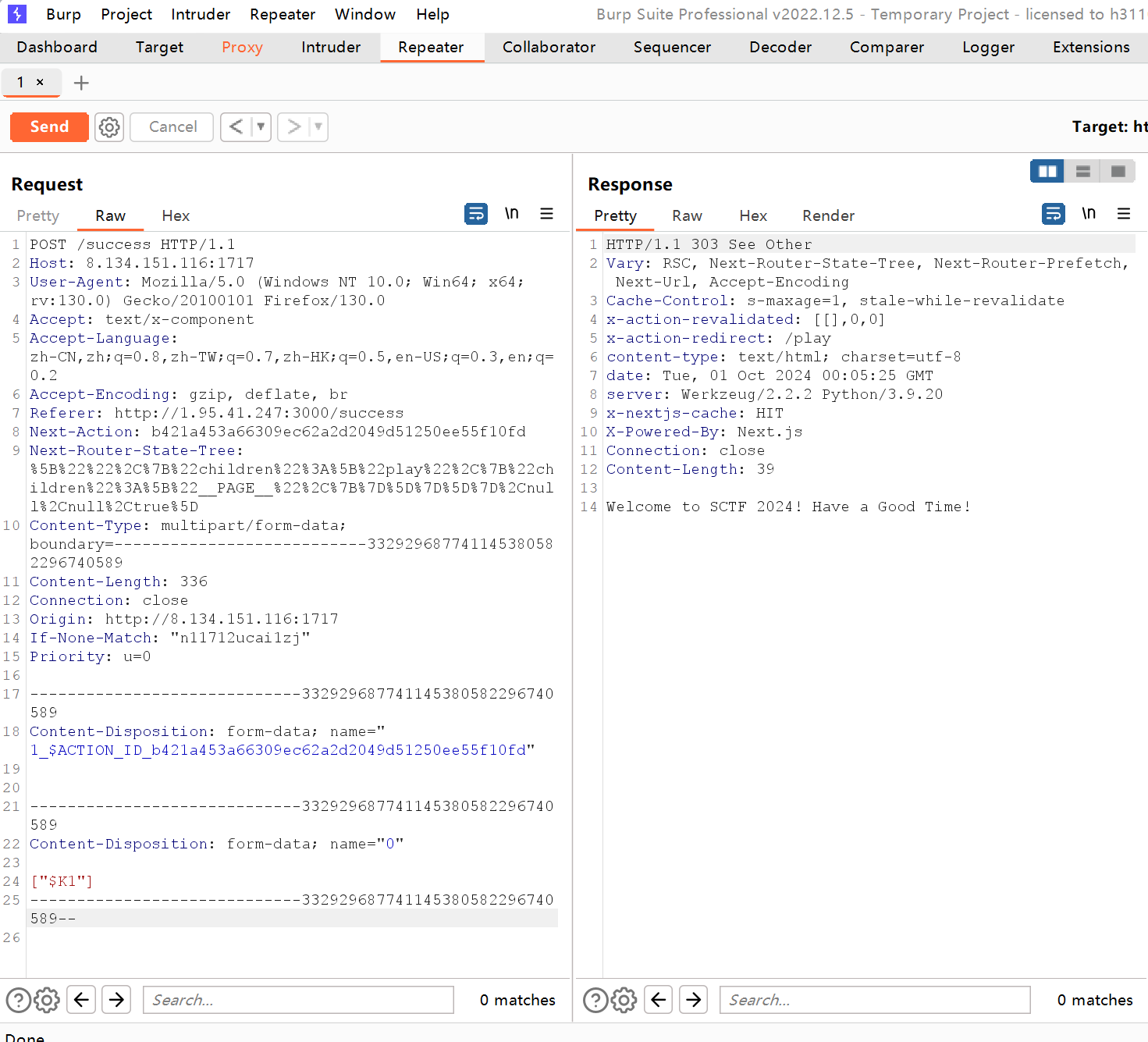This screenshot has width=1148, height=1042.
Task: Open the Help menu
Action: click(432, 14)
